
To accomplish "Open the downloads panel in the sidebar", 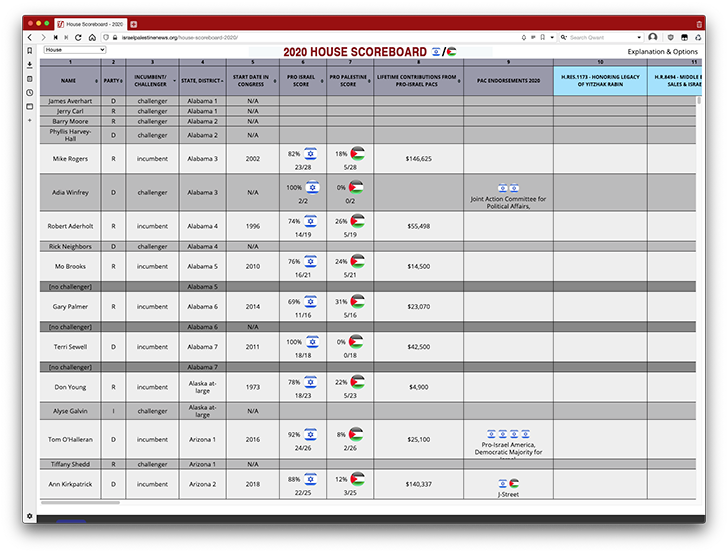I will (30, 64).
